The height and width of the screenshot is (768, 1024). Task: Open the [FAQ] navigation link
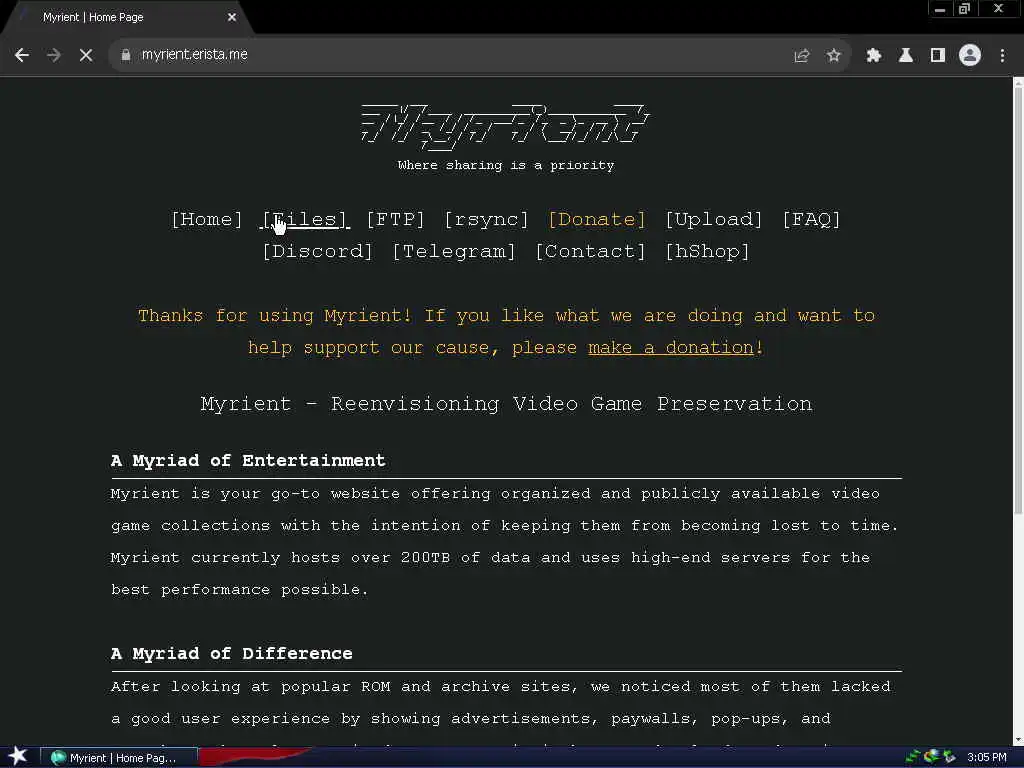[811, 219]
